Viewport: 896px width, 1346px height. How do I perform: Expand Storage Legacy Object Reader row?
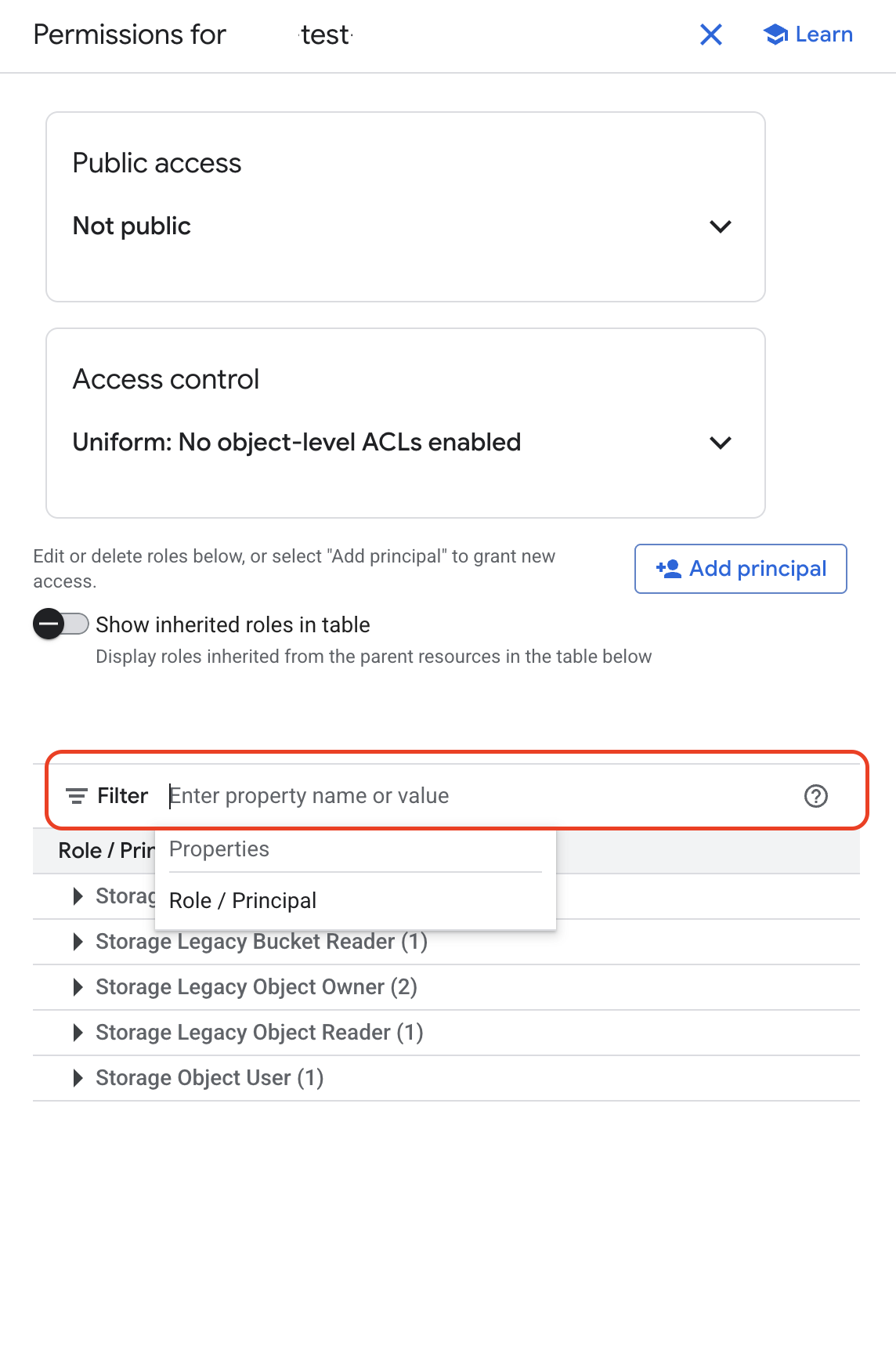[78, 1033]
